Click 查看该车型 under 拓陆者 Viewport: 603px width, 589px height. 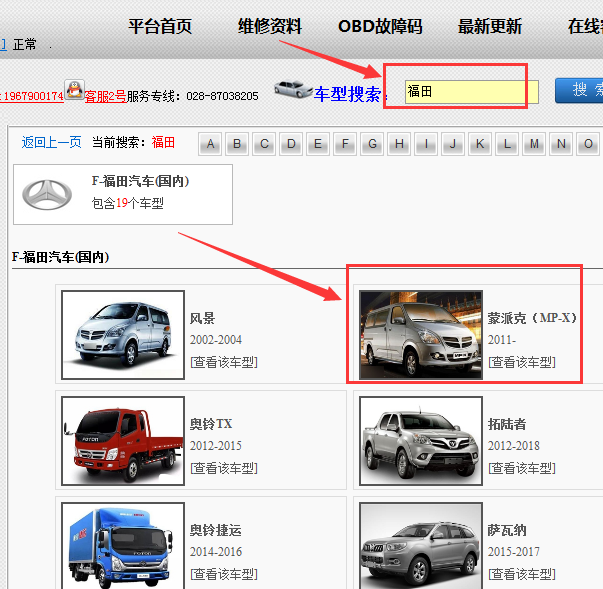[x=522, y=468]
